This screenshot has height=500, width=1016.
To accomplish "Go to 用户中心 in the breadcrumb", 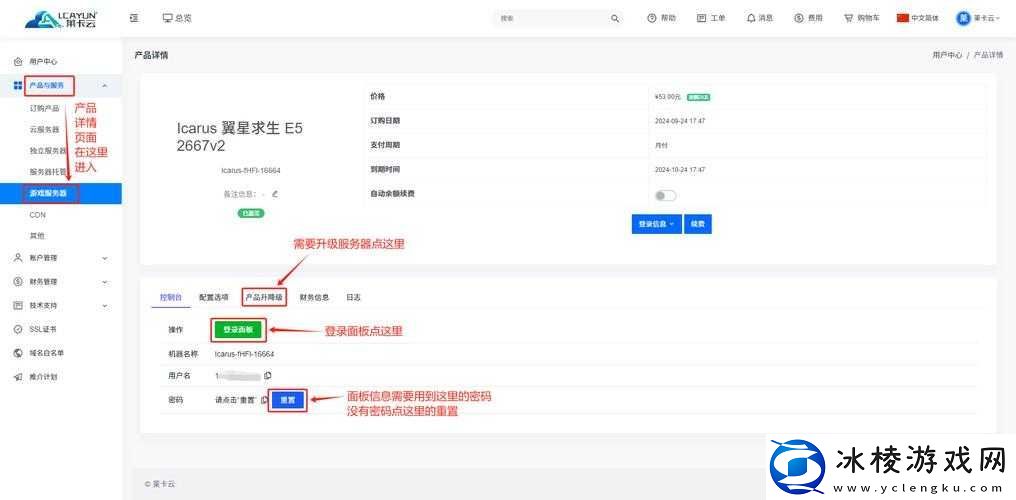I will (947, 56).
